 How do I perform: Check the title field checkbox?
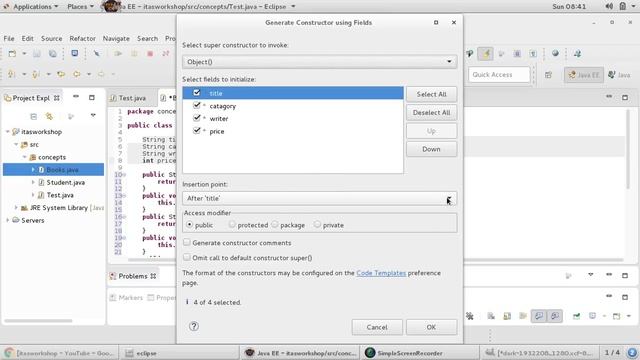(197, 93)
